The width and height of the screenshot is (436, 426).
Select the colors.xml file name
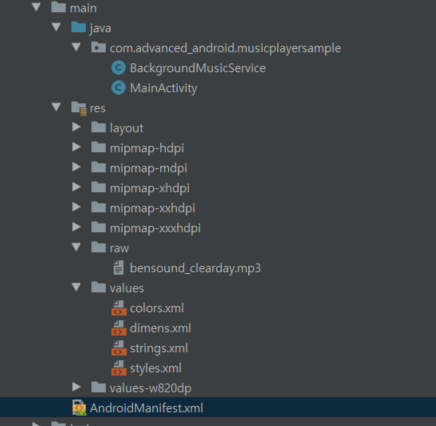pos(157,308)
